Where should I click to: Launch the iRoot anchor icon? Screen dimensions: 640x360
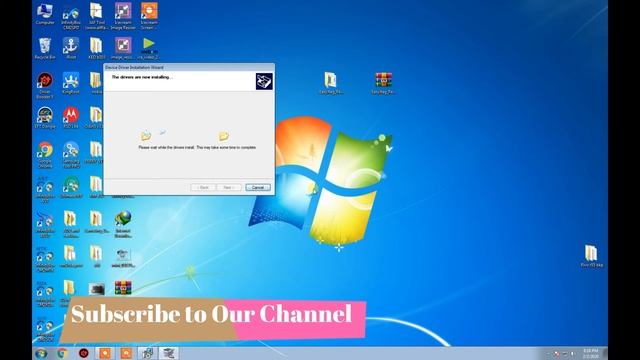point(71,49)
